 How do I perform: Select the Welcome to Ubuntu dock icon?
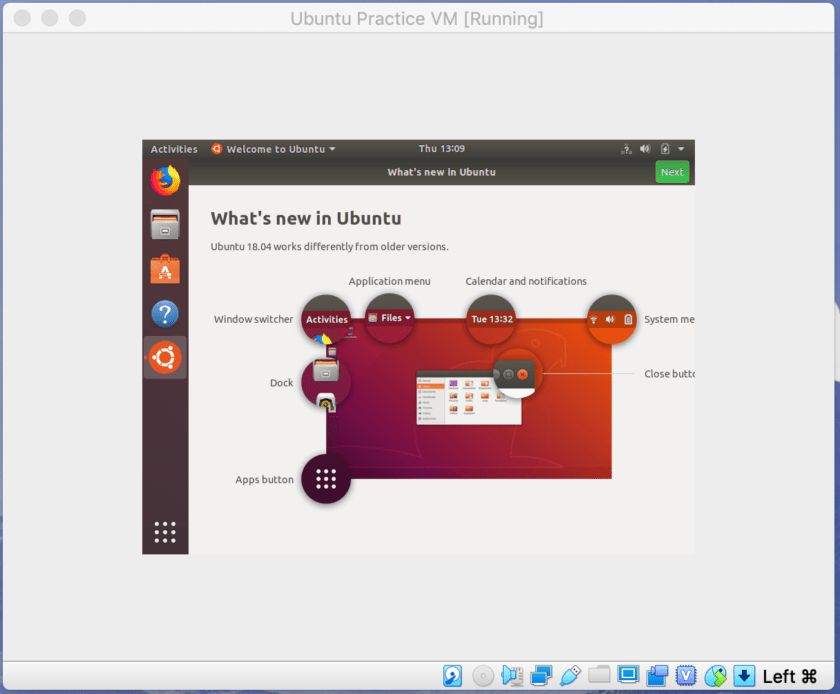point(165,357)
